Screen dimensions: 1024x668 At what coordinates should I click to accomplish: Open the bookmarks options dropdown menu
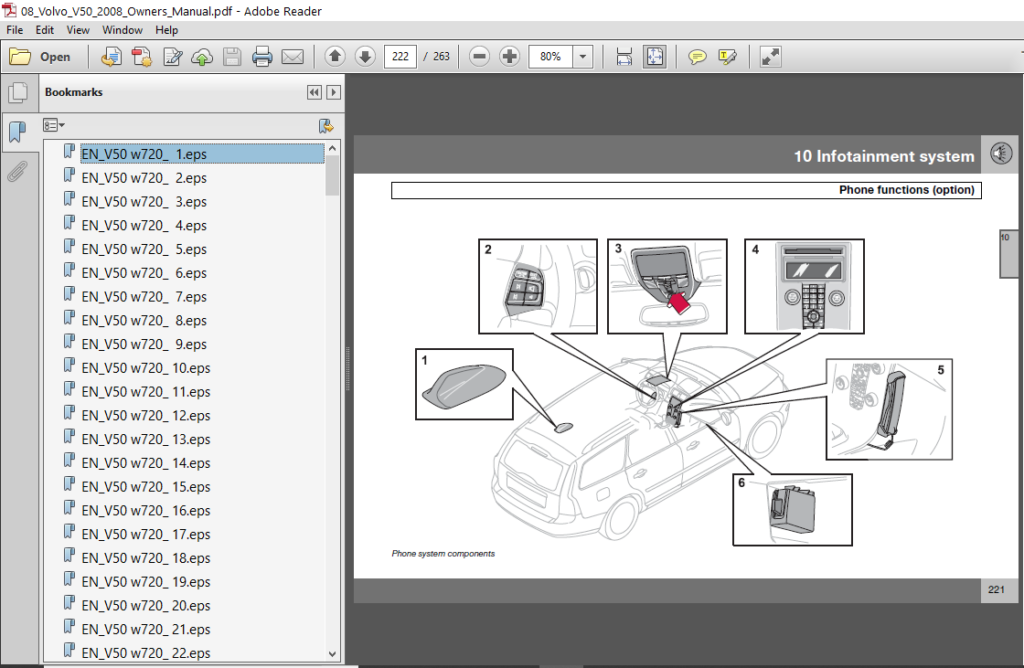pos(54,125)
